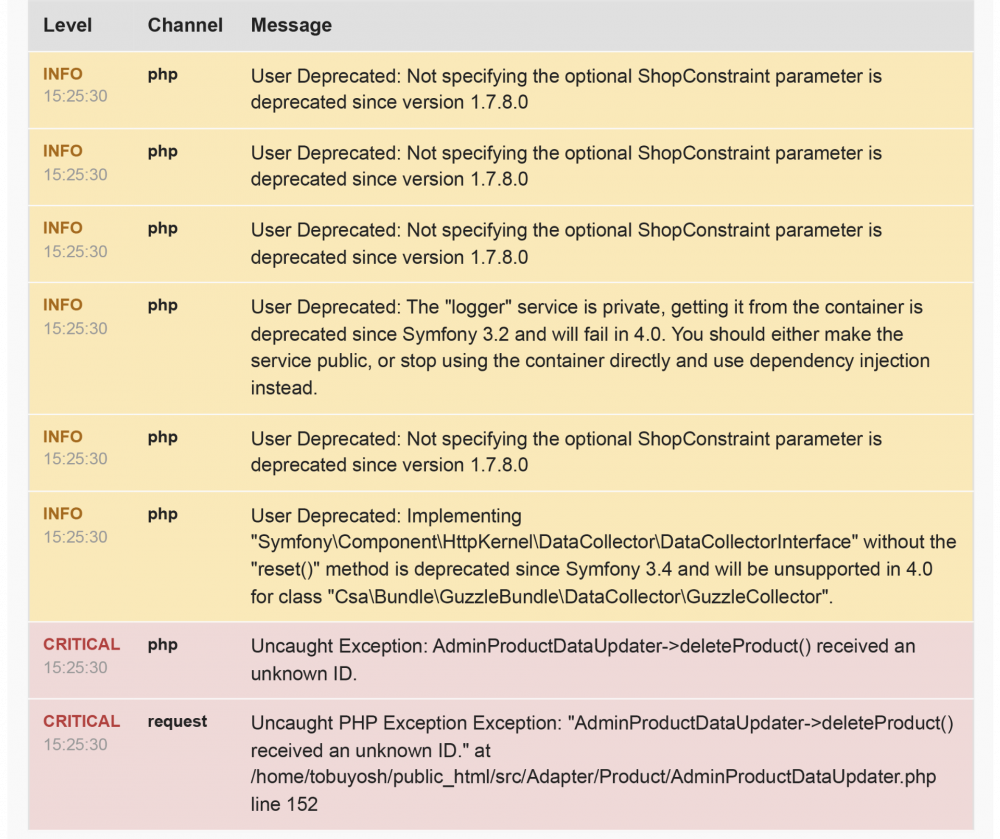Click the "Level" column header

(x=65, y=25)
